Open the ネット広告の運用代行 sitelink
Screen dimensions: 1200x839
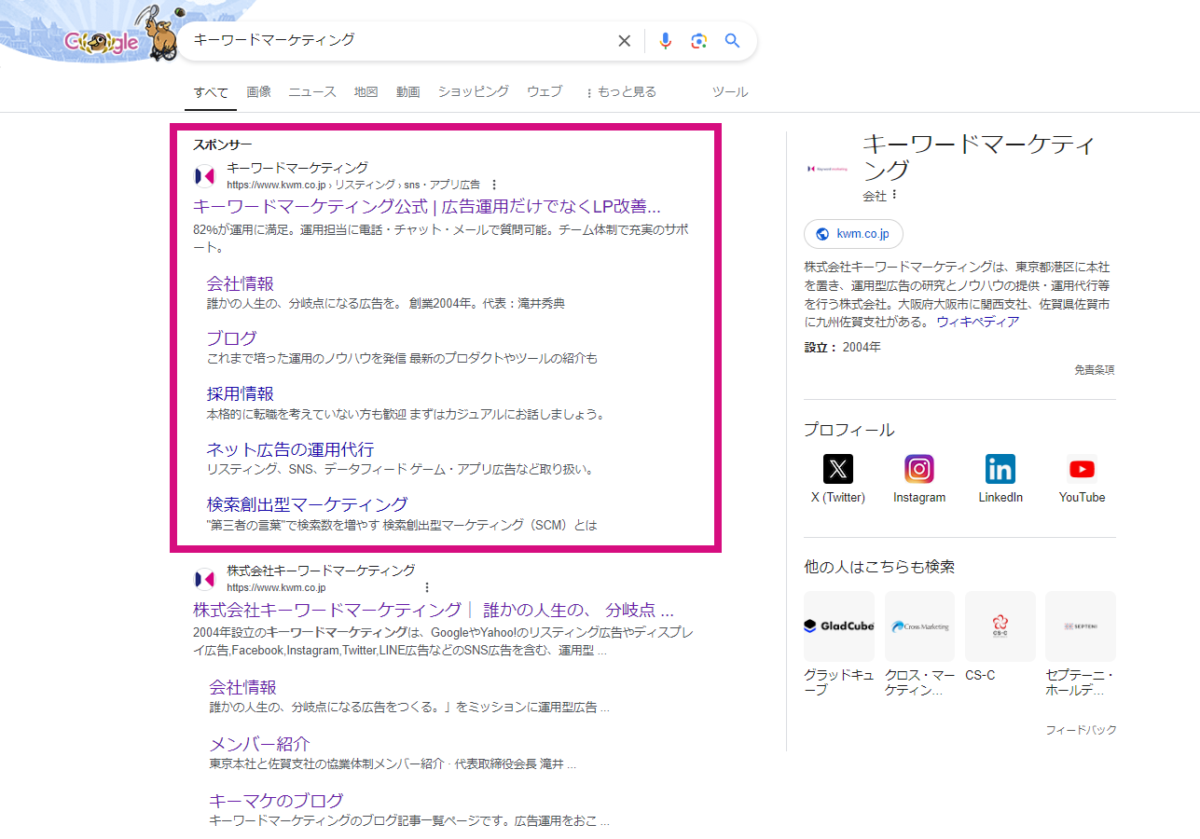pos(290,449)
